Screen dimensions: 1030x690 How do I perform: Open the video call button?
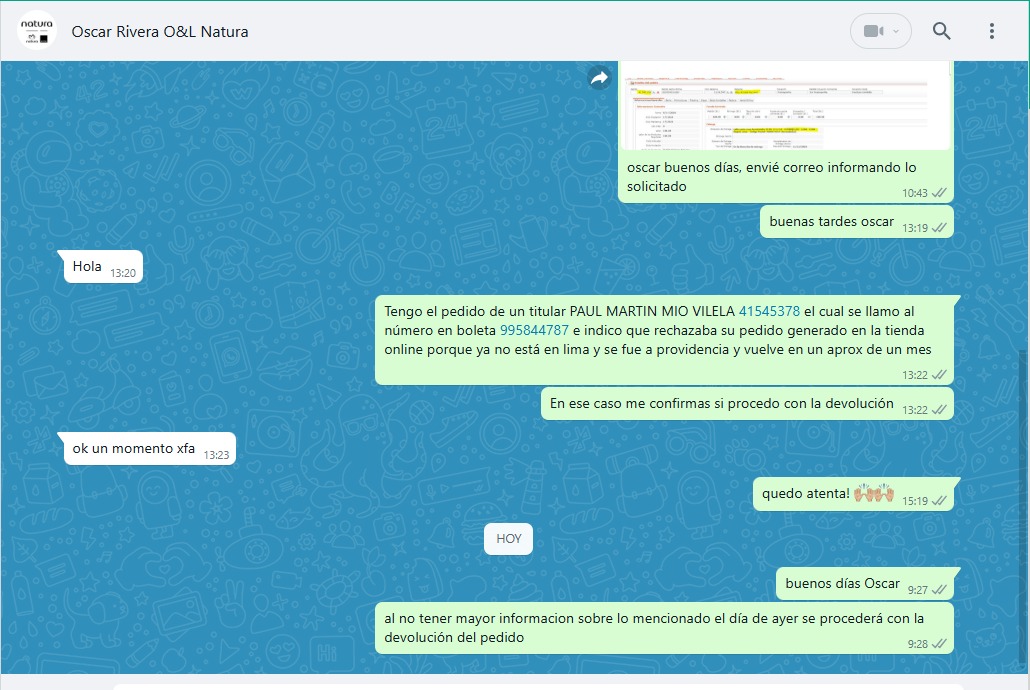pyautogui.click(x=873, y=31)
